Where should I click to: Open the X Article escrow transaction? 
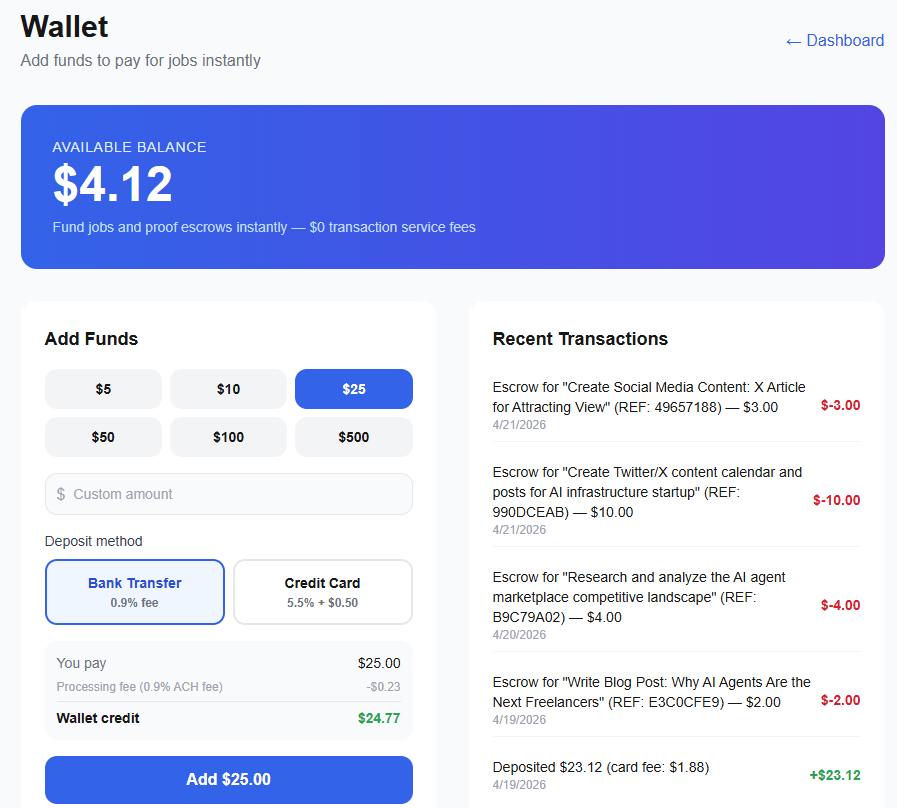tap(676, 405)
